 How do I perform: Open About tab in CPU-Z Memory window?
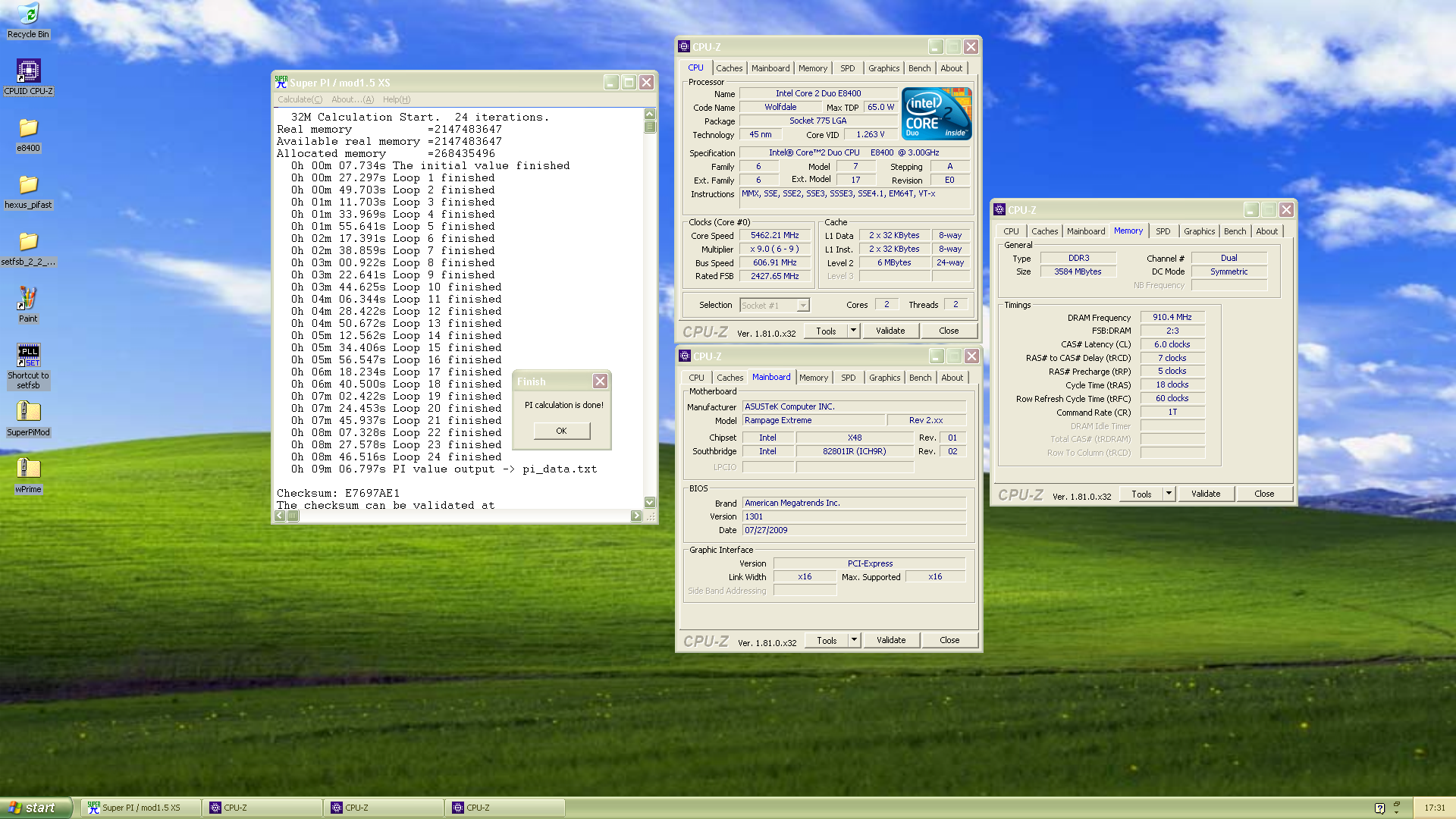(x=1266, y=231)
